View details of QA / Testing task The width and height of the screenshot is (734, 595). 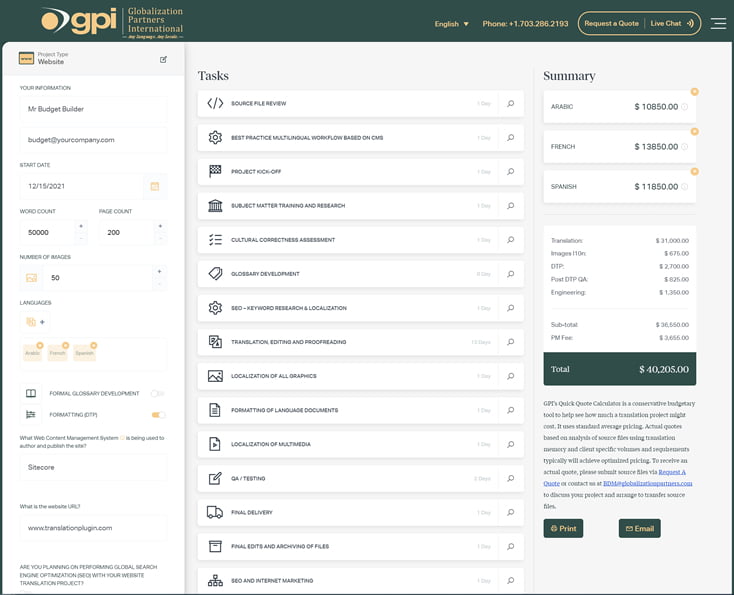(511, 478)
